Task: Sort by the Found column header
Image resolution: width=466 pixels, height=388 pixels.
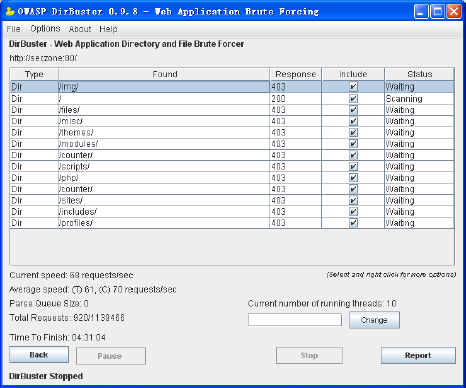Action: [x=164, y=74]
